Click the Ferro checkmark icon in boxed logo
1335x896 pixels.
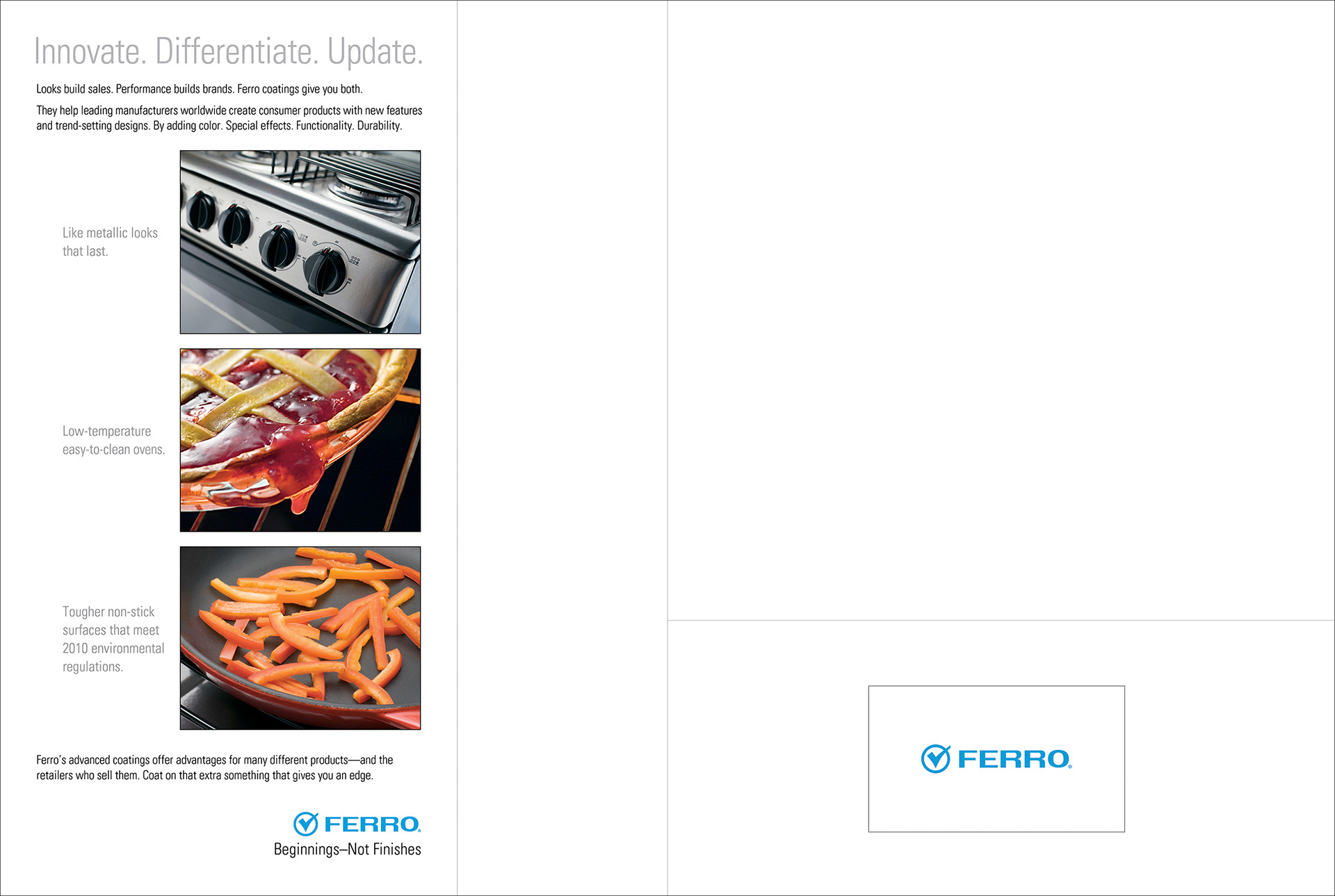(x=935, y=758)
